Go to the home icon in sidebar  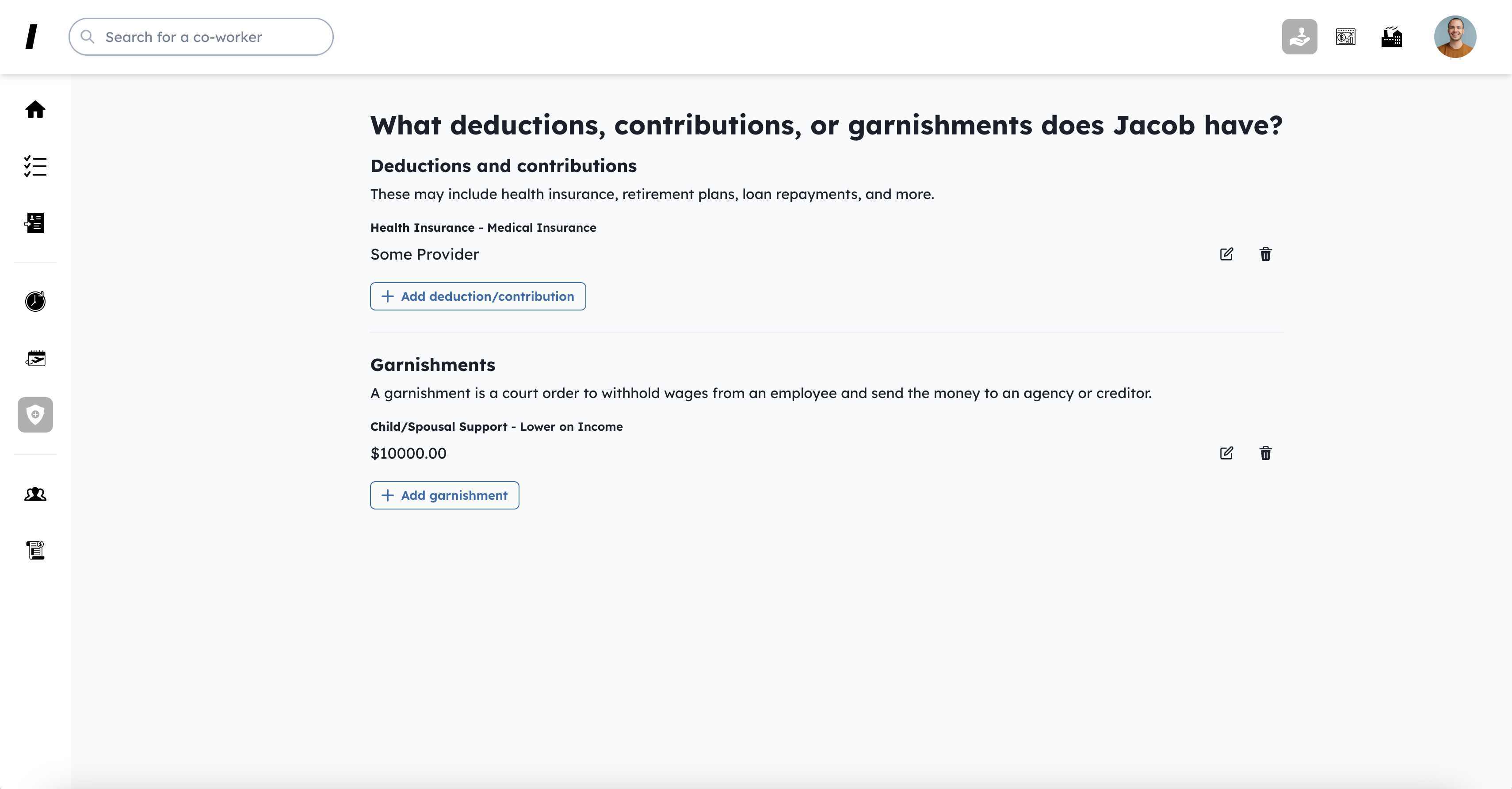click(x=35, y=110)
